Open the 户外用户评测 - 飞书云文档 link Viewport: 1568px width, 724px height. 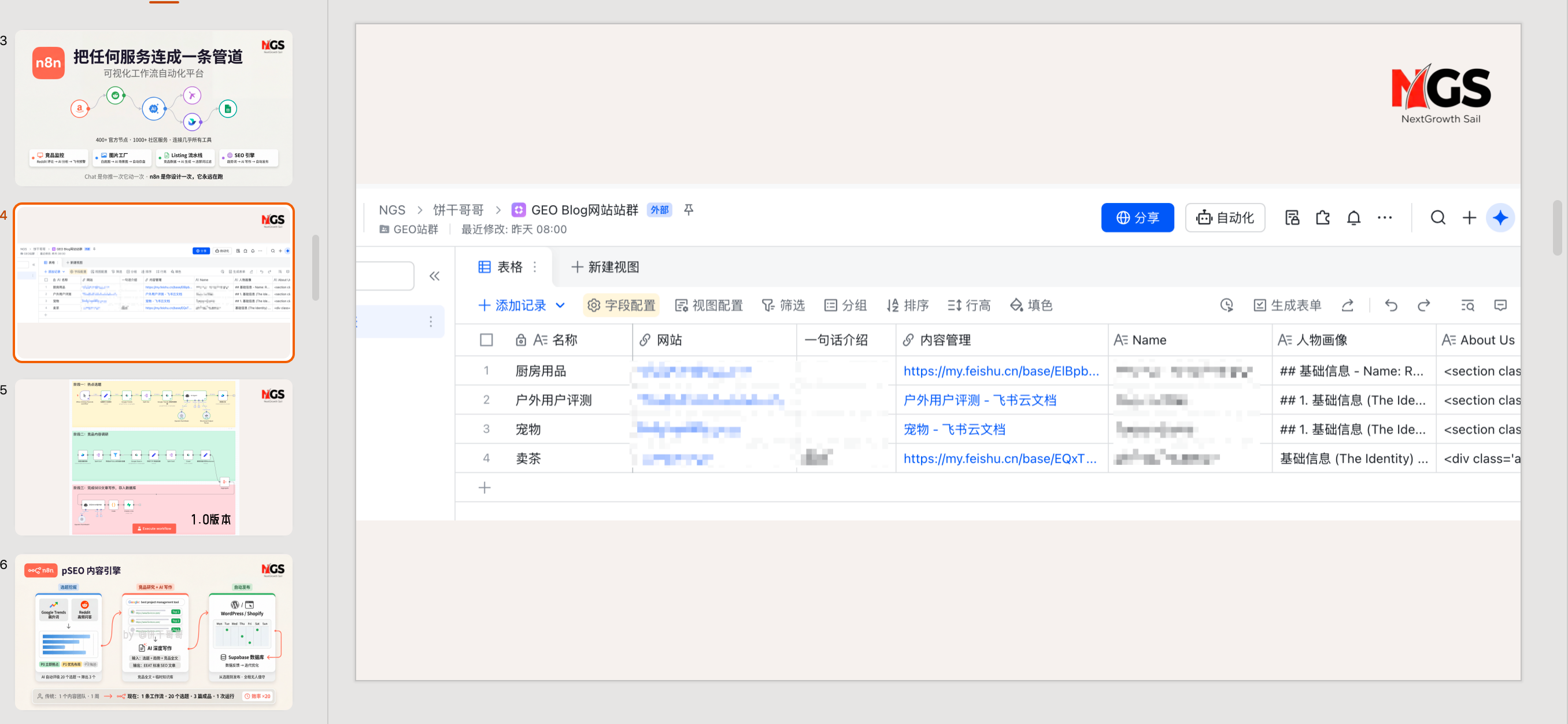point(979,400)
